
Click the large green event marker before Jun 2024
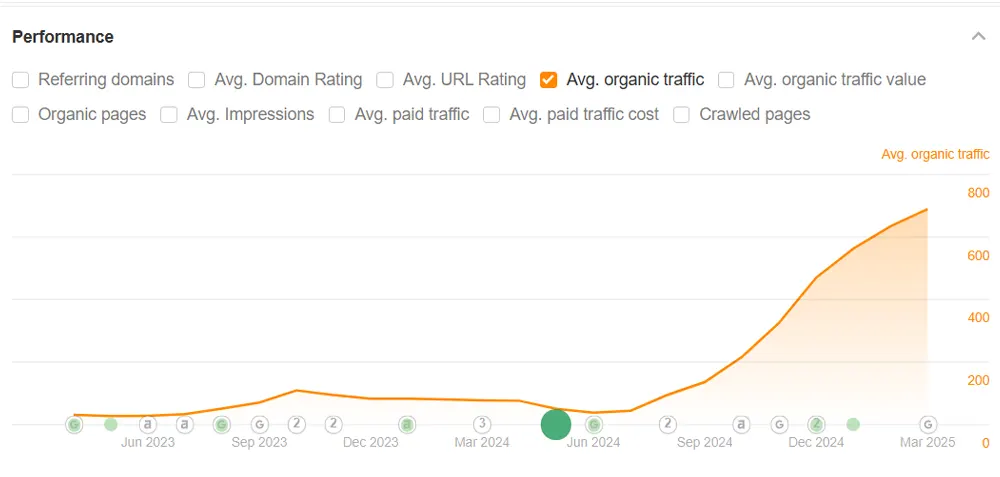pos(555,424)
